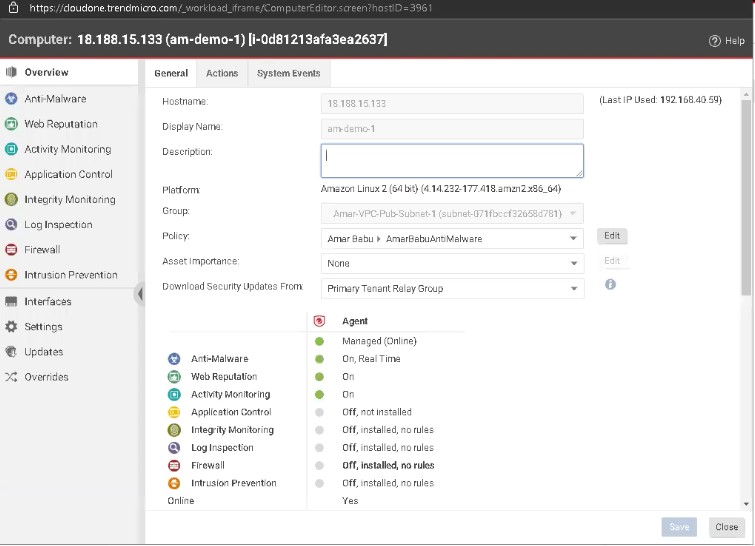The width and height of the screenshot is (755, 546).
Task: Click the Overrides shuffle icon in sidebar
Action: [x=11, y=377]
